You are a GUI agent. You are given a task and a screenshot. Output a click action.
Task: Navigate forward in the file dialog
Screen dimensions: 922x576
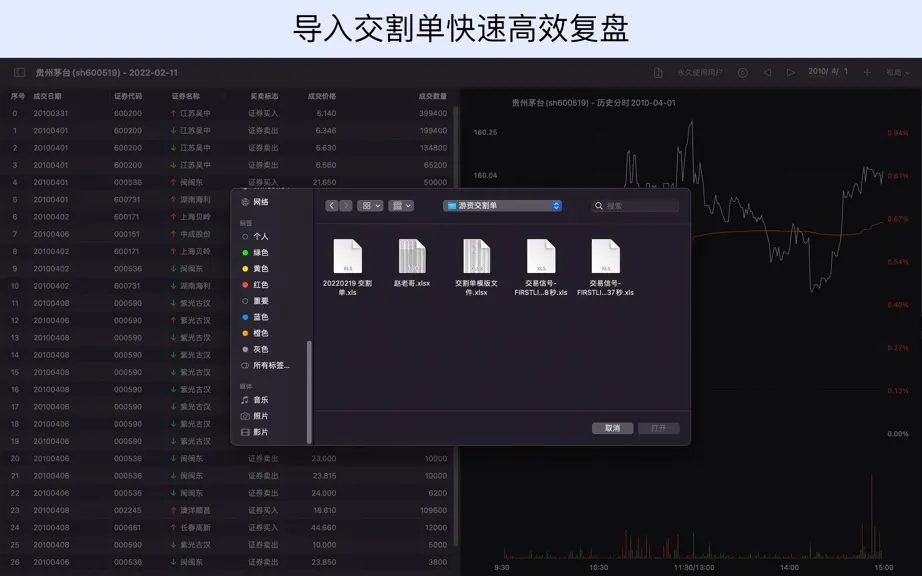[x=346, y=206]
